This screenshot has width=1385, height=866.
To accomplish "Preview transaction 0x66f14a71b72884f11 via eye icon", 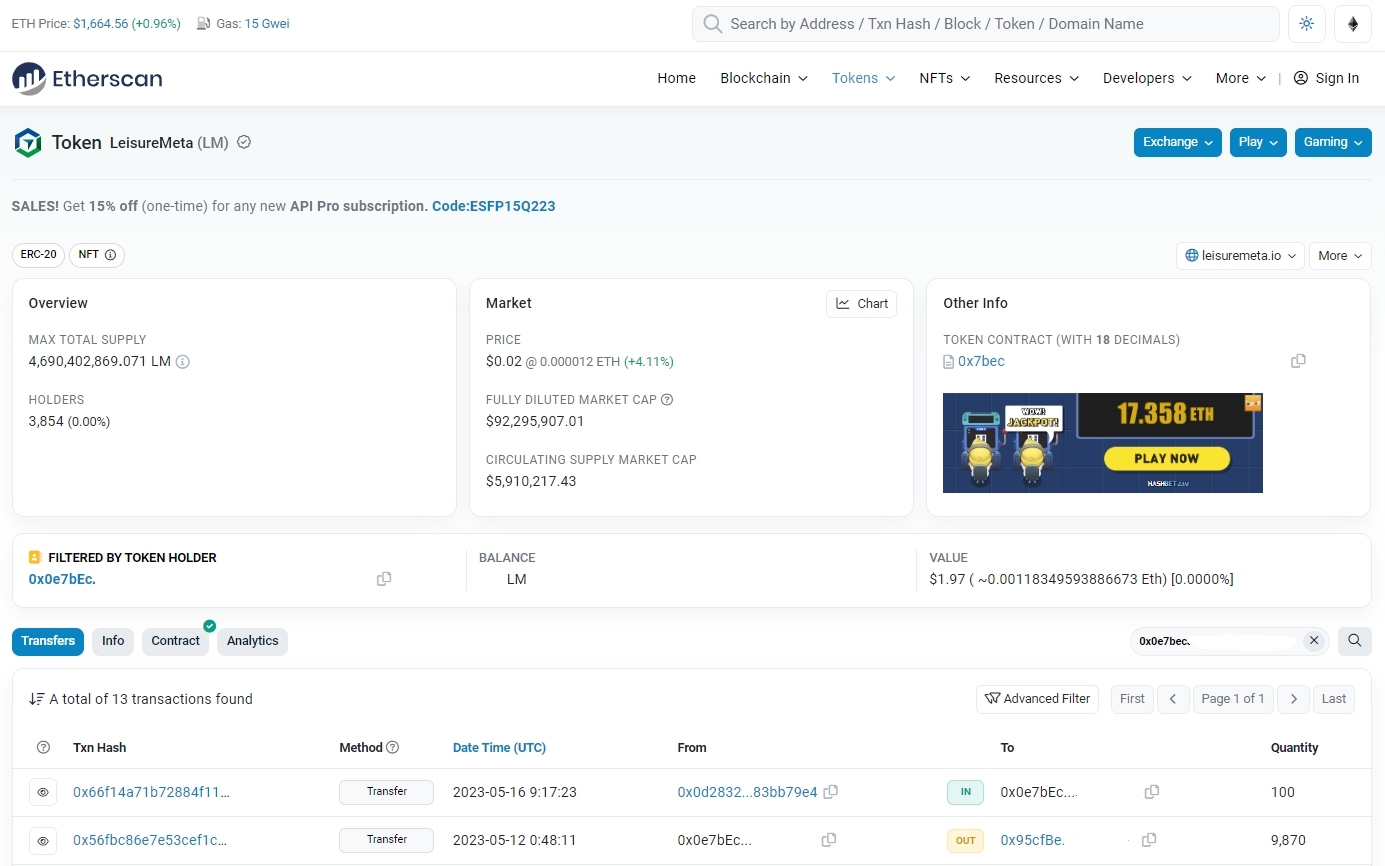I will 43,792.
